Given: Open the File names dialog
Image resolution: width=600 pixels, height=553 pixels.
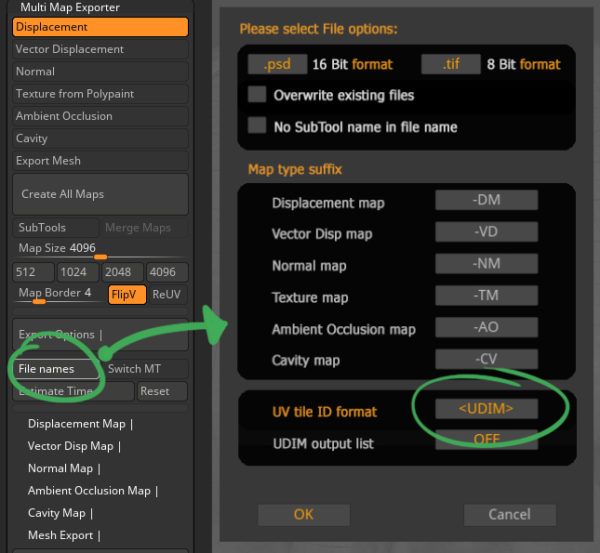Looking at the screenshot, I should coord(56,369).
